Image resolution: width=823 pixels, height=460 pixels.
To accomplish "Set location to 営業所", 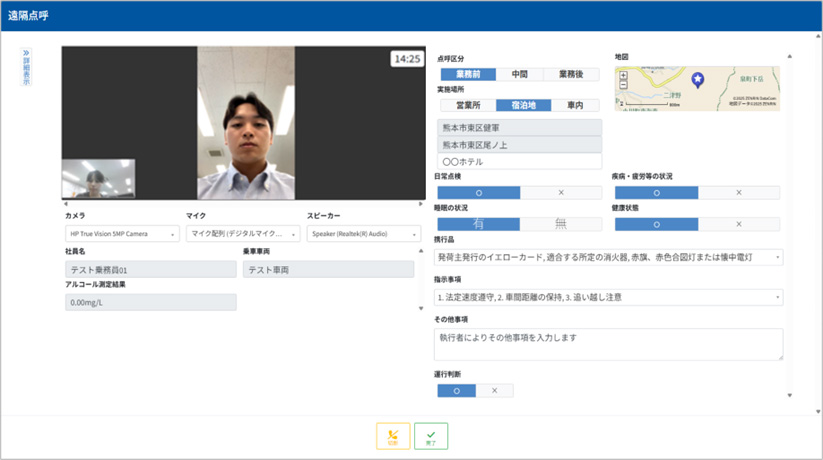I will [x=468, y=105].
